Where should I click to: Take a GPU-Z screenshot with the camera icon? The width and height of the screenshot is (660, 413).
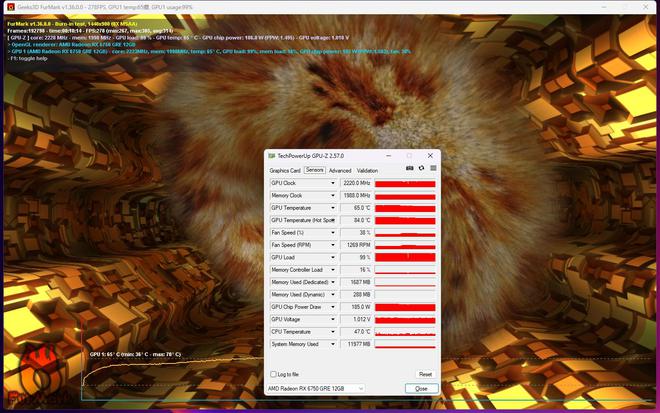pyautogui.click(x=409, y=168)
